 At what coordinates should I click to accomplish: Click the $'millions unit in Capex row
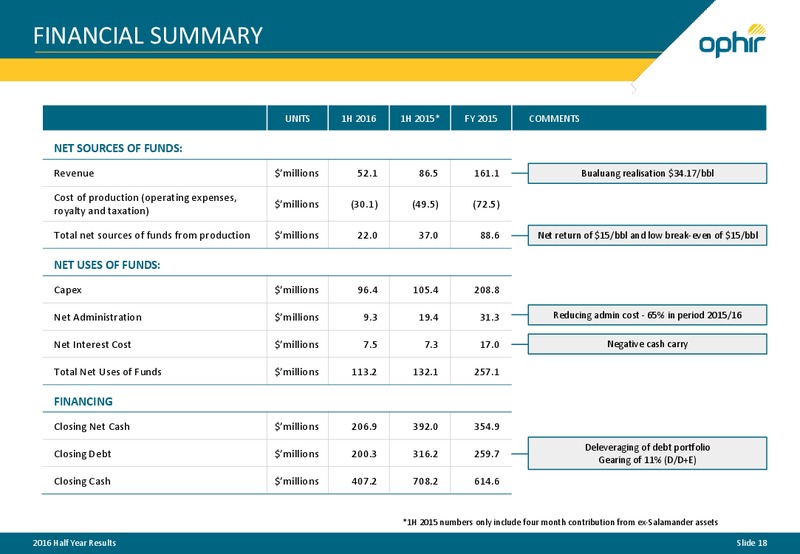point(296,290)
